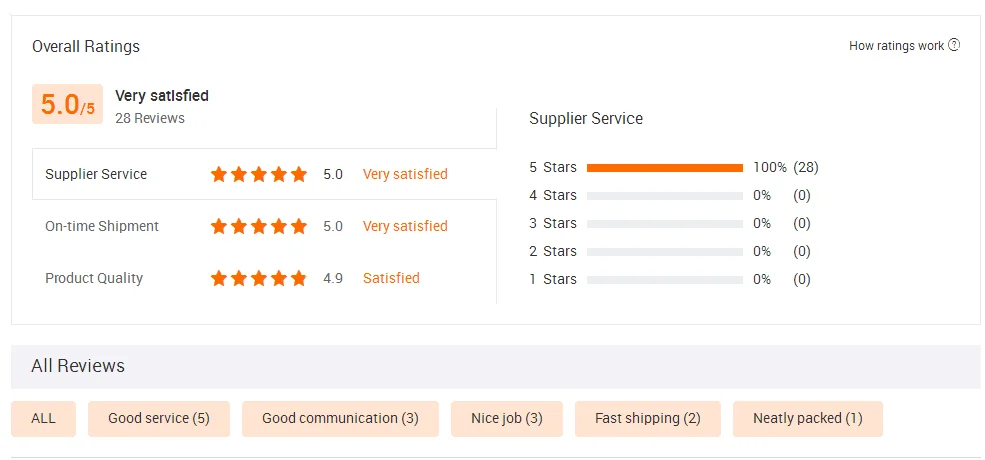Click the On-time Shipment star rating
The image size is (985, 460).
tap(259, 226)
